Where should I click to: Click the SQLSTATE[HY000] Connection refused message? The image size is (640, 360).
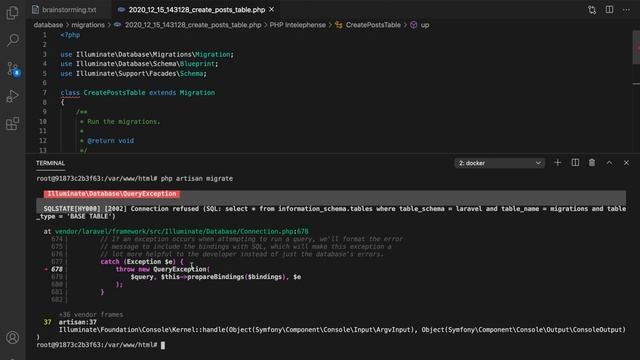click(x=331, y=212)
